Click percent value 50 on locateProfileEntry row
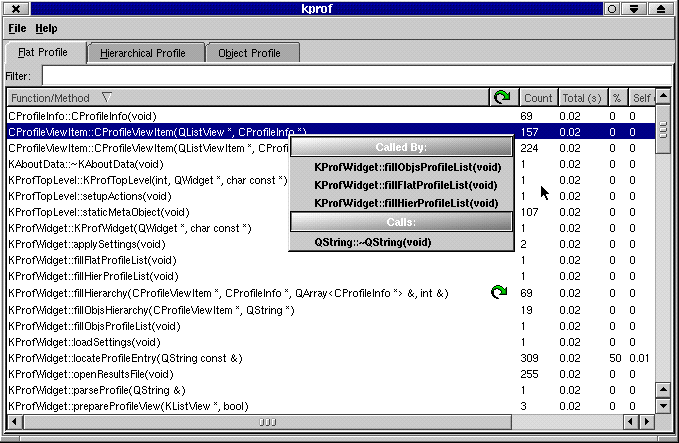This screenshot has width=679, height=443. 615,358
